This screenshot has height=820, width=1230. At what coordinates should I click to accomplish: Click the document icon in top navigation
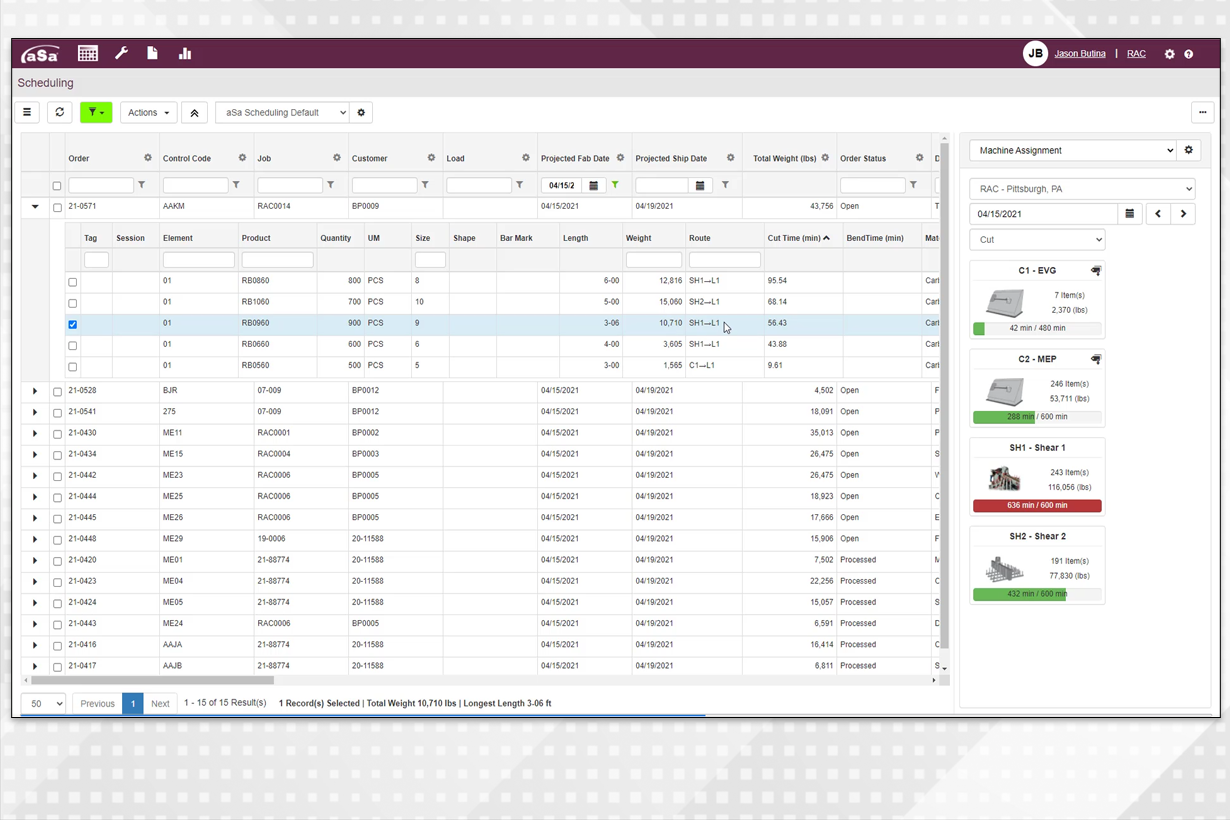[152, 54]
